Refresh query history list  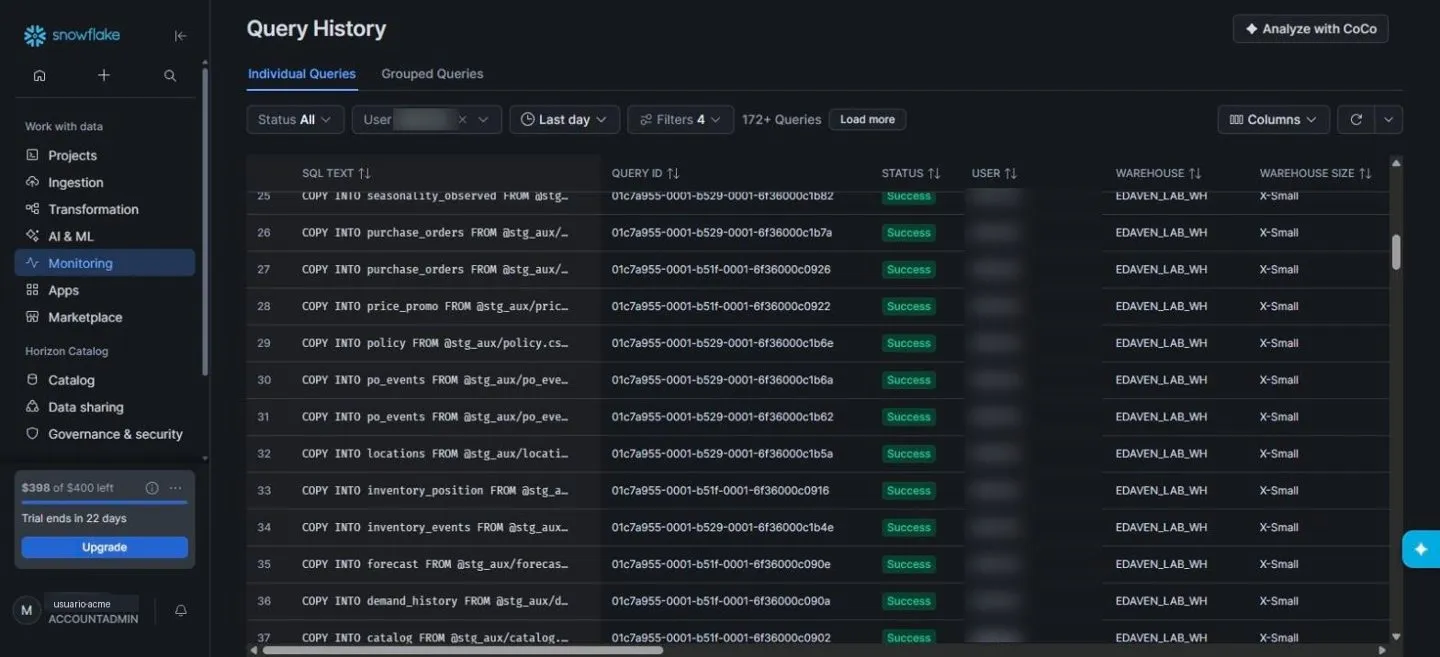point(1356,119)
